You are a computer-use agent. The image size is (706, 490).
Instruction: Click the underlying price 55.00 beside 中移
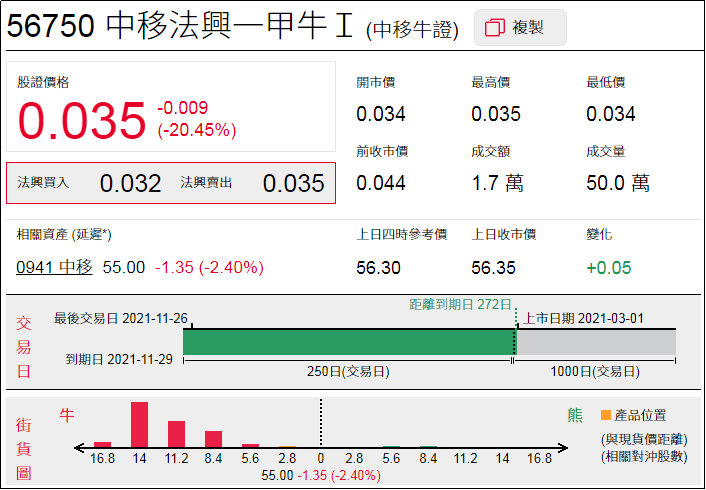pos(124,267)
